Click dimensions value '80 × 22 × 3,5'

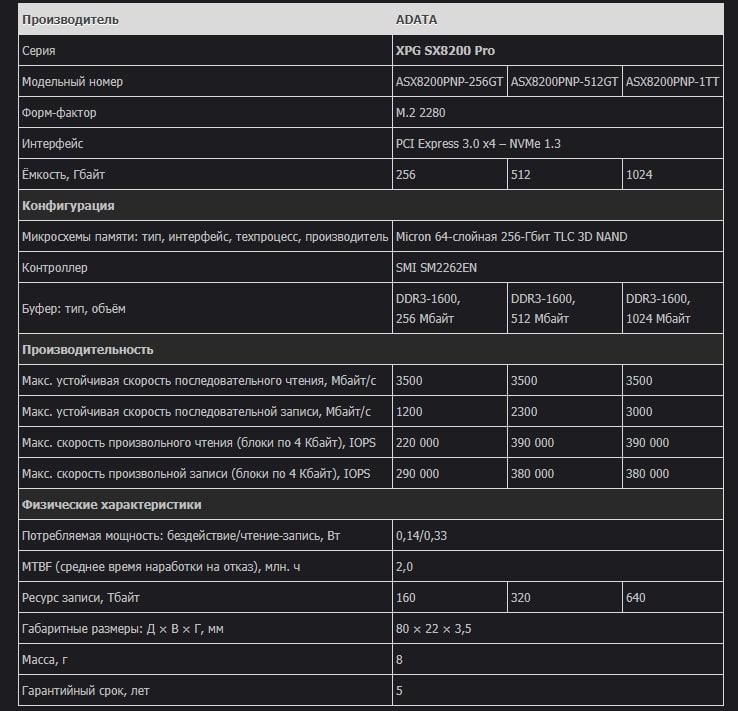[433, 629]
